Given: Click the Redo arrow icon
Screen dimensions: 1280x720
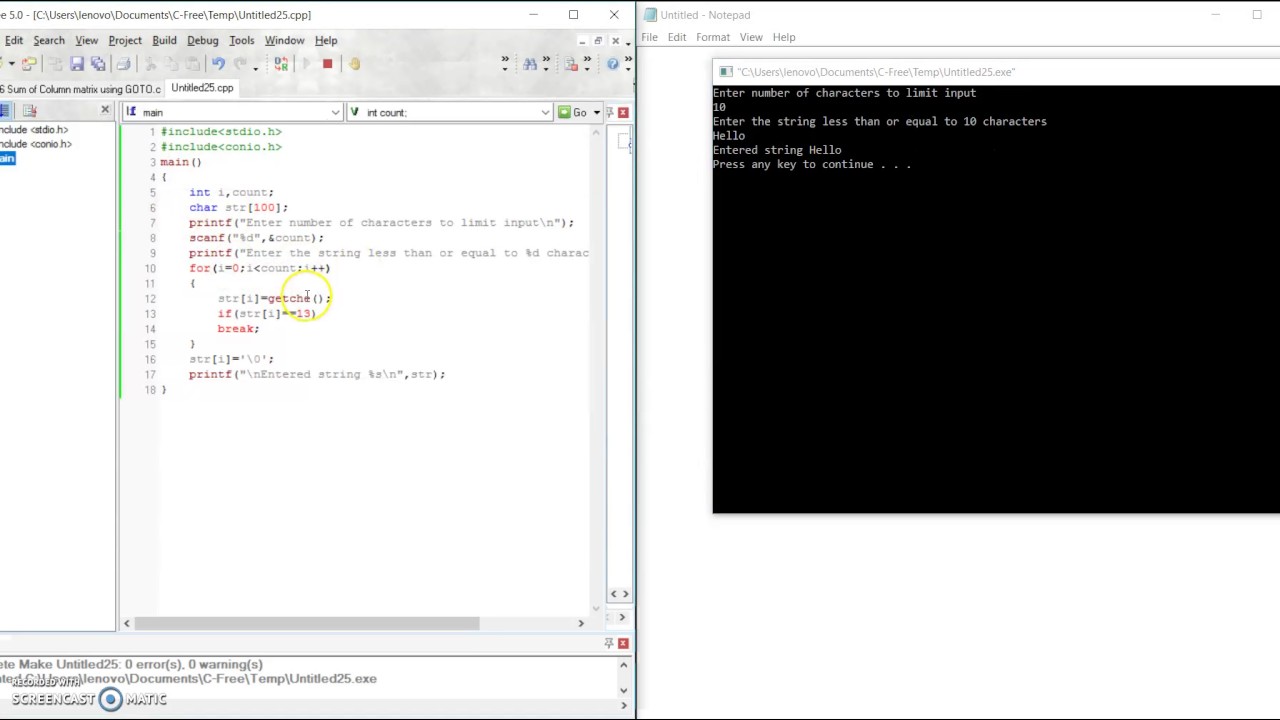Looking at the screenshot, I should coord(241,64).
